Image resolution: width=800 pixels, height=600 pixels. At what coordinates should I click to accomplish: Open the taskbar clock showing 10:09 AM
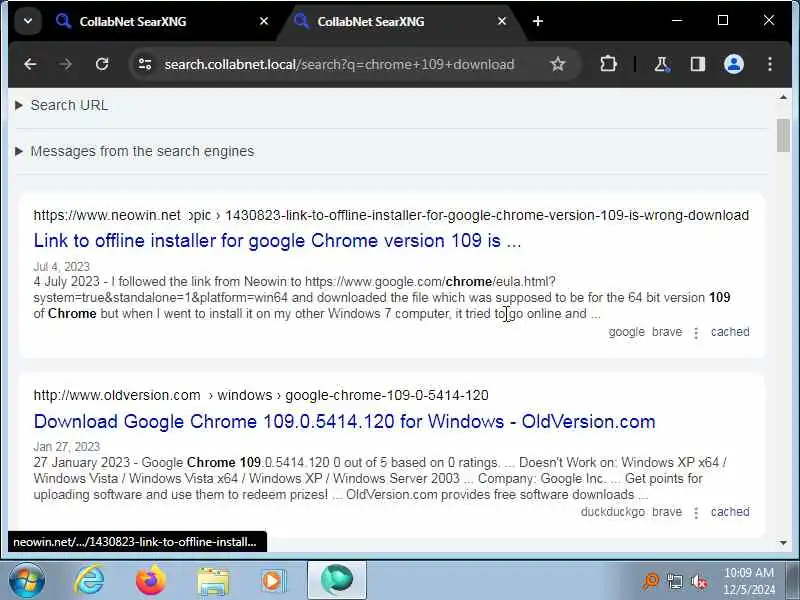749,581
